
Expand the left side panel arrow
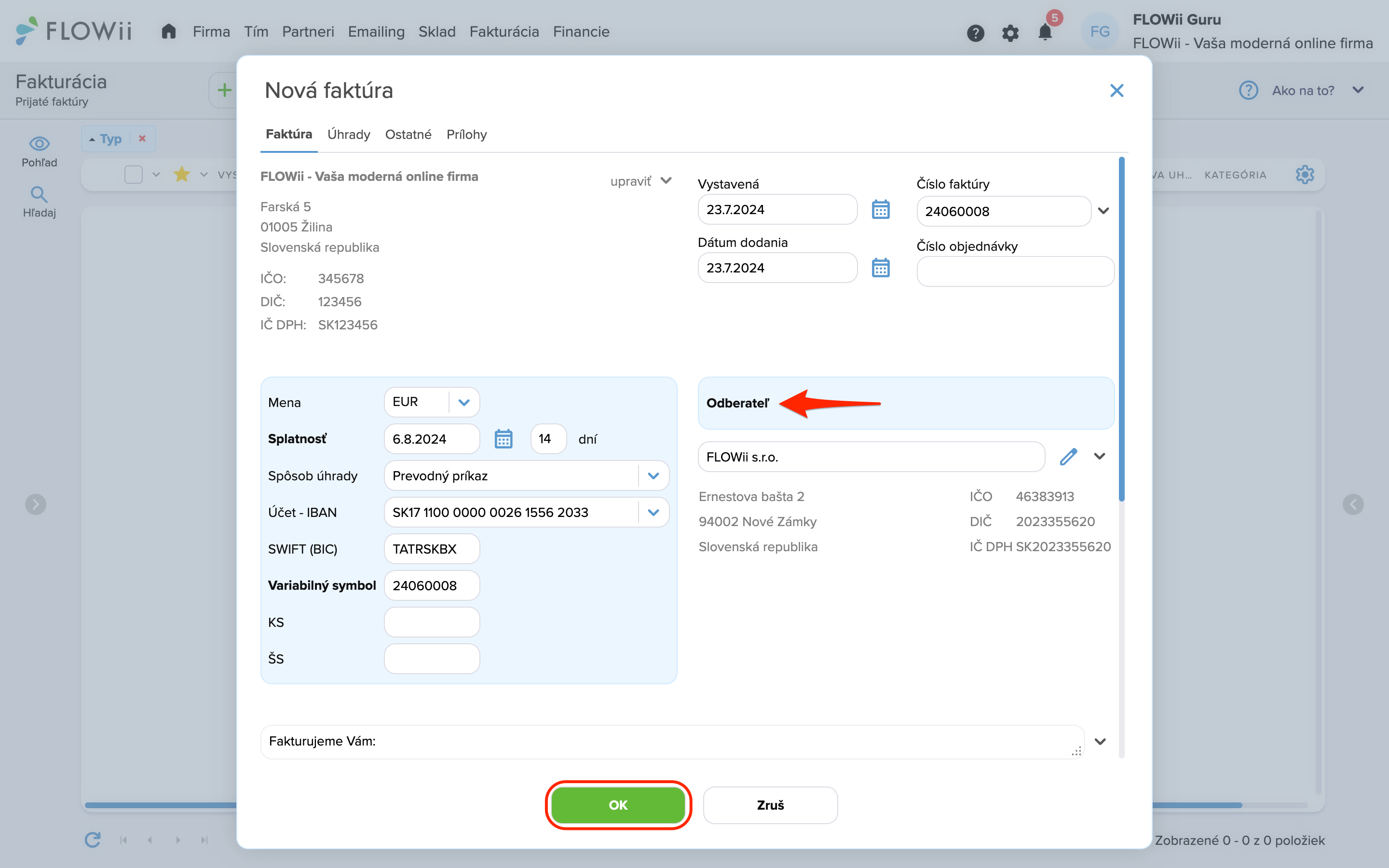[36, 504]
